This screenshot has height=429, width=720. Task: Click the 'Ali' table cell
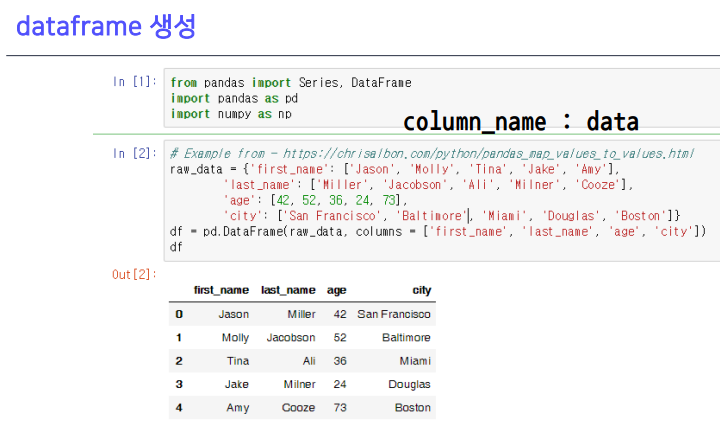[309, 361]
